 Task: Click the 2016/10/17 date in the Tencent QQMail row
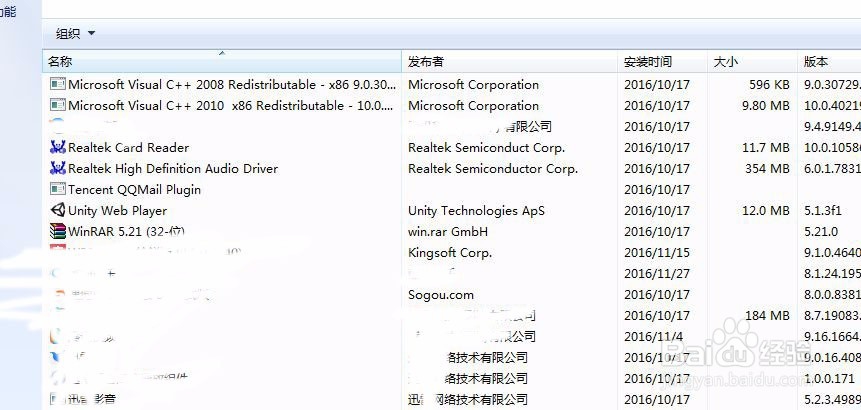coord(657,190)
